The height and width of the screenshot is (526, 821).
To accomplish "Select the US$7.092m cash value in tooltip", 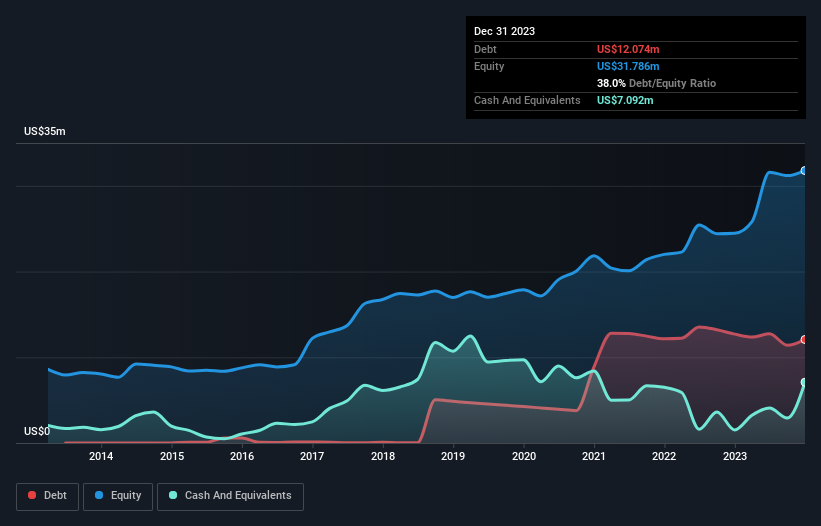I will point(627,100).
